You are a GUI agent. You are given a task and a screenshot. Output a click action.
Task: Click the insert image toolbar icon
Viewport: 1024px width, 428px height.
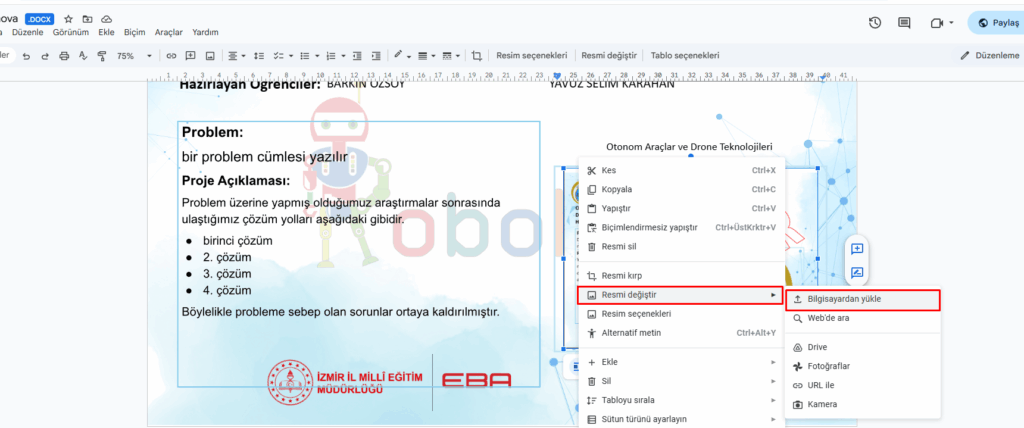(210, 56)
